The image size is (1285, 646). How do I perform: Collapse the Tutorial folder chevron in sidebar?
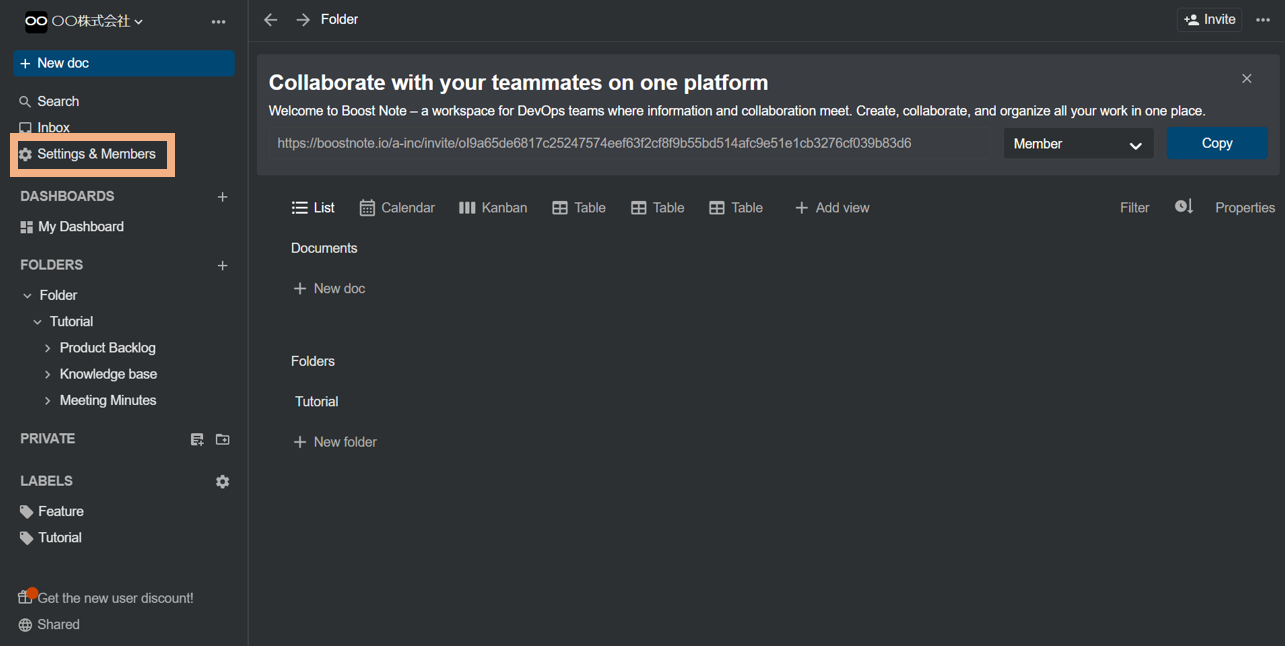pos(38,322)
